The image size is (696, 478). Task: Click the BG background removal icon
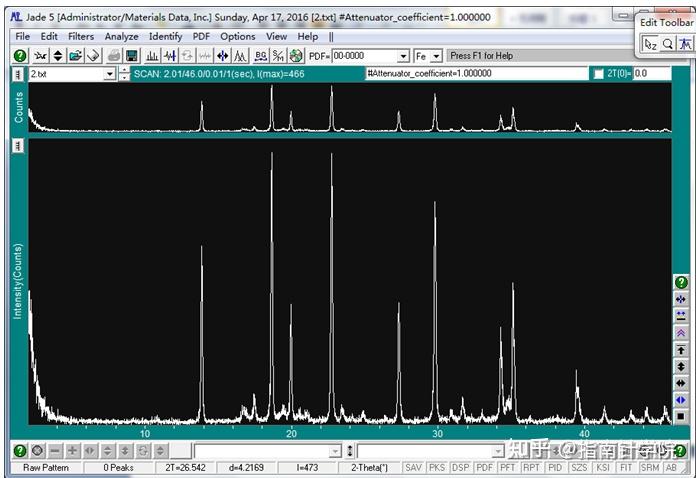261,56
